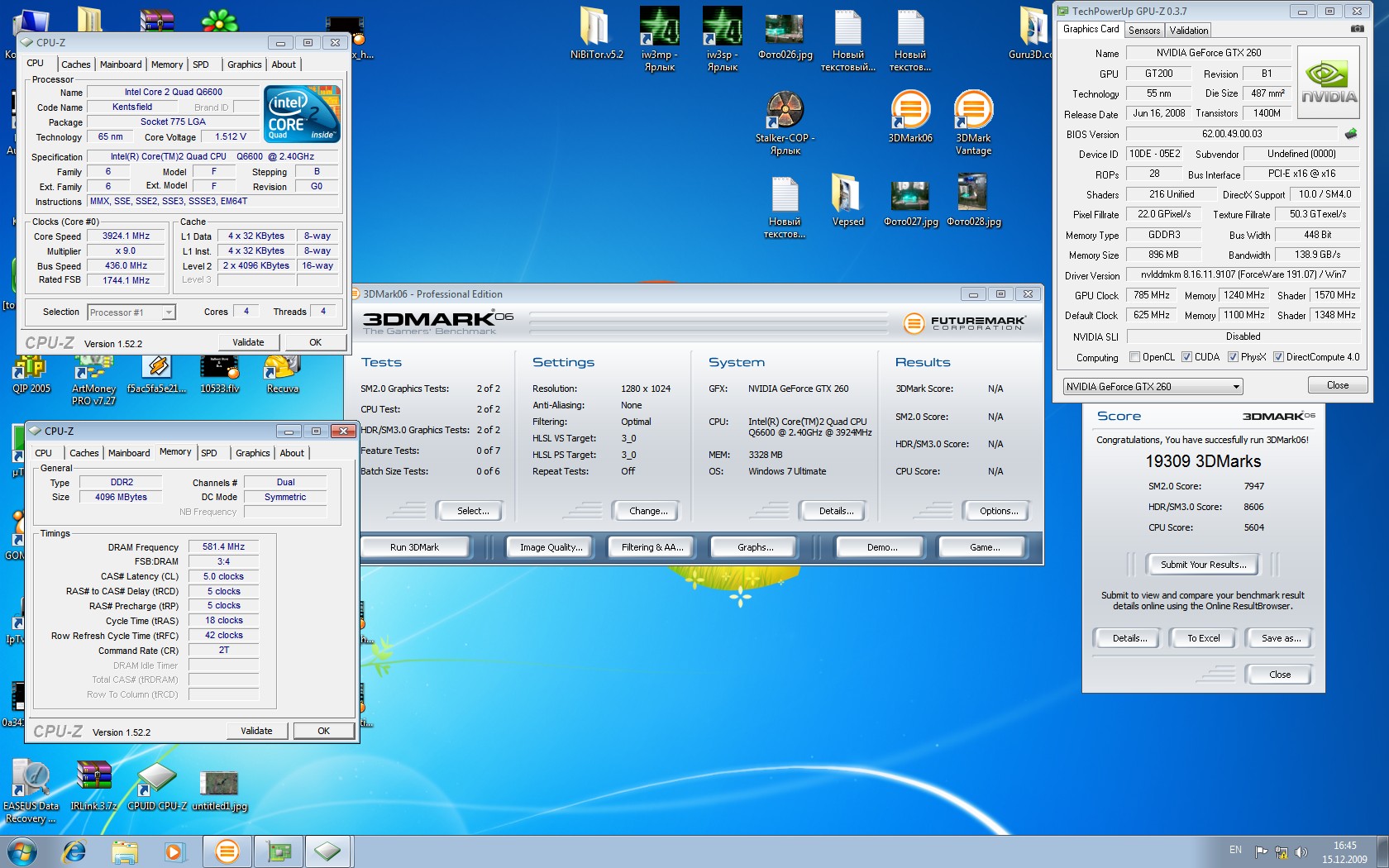Click the Run 3DMark button

click(x=415, y=547)
